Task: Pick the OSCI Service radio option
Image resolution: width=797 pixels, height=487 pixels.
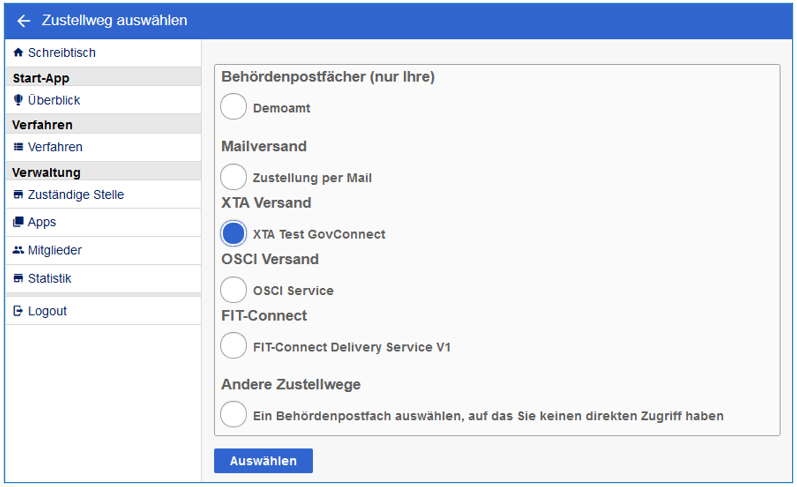Action: click(233, 290)
